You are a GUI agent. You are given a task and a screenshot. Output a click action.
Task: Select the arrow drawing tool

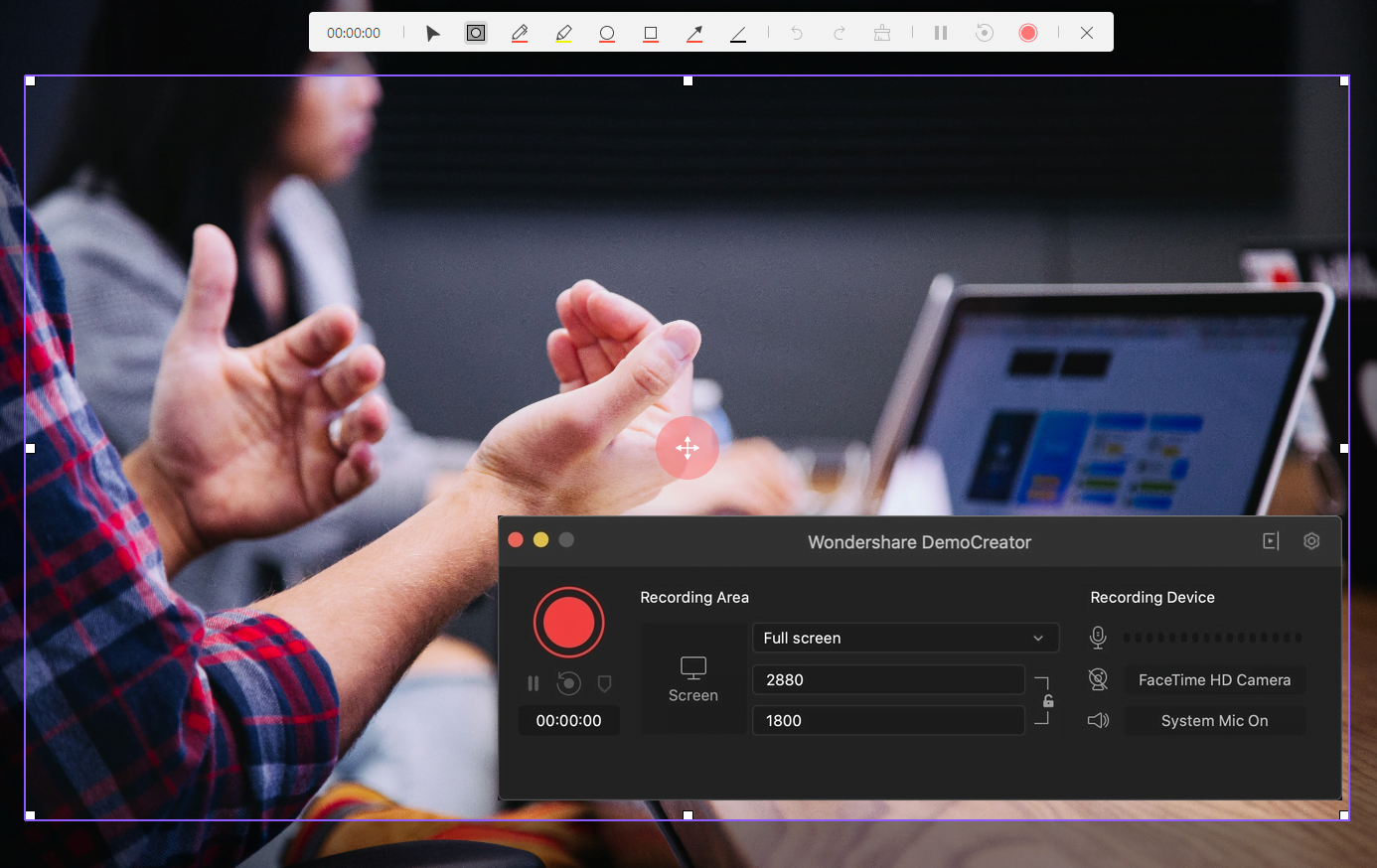[x=694, y=33]
